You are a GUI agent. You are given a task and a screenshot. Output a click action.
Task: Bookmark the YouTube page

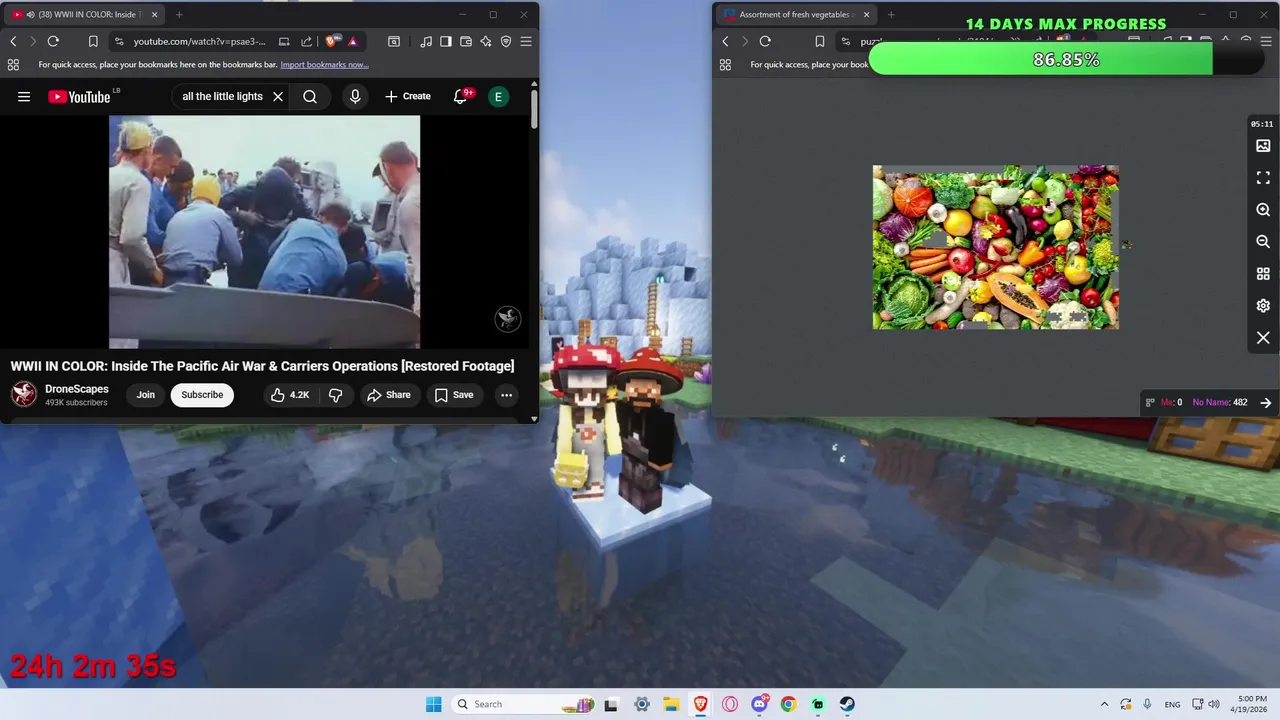(x=93, y=41)
